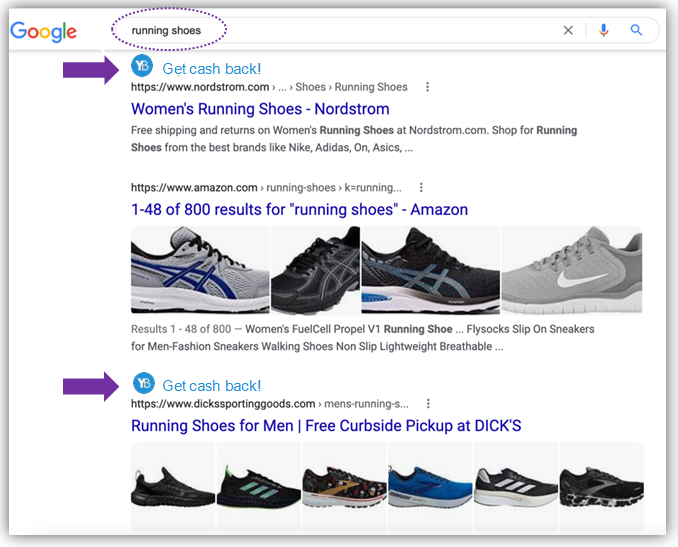Open the three-dot menu for the Amazon result
678x547 pixels.
click(x=421, y=188)
